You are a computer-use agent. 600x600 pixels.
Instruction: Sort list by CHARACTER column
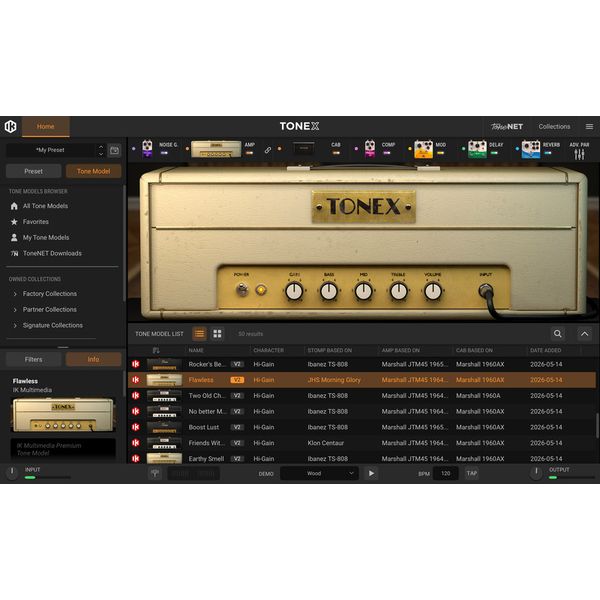click(x=268, y=350)
